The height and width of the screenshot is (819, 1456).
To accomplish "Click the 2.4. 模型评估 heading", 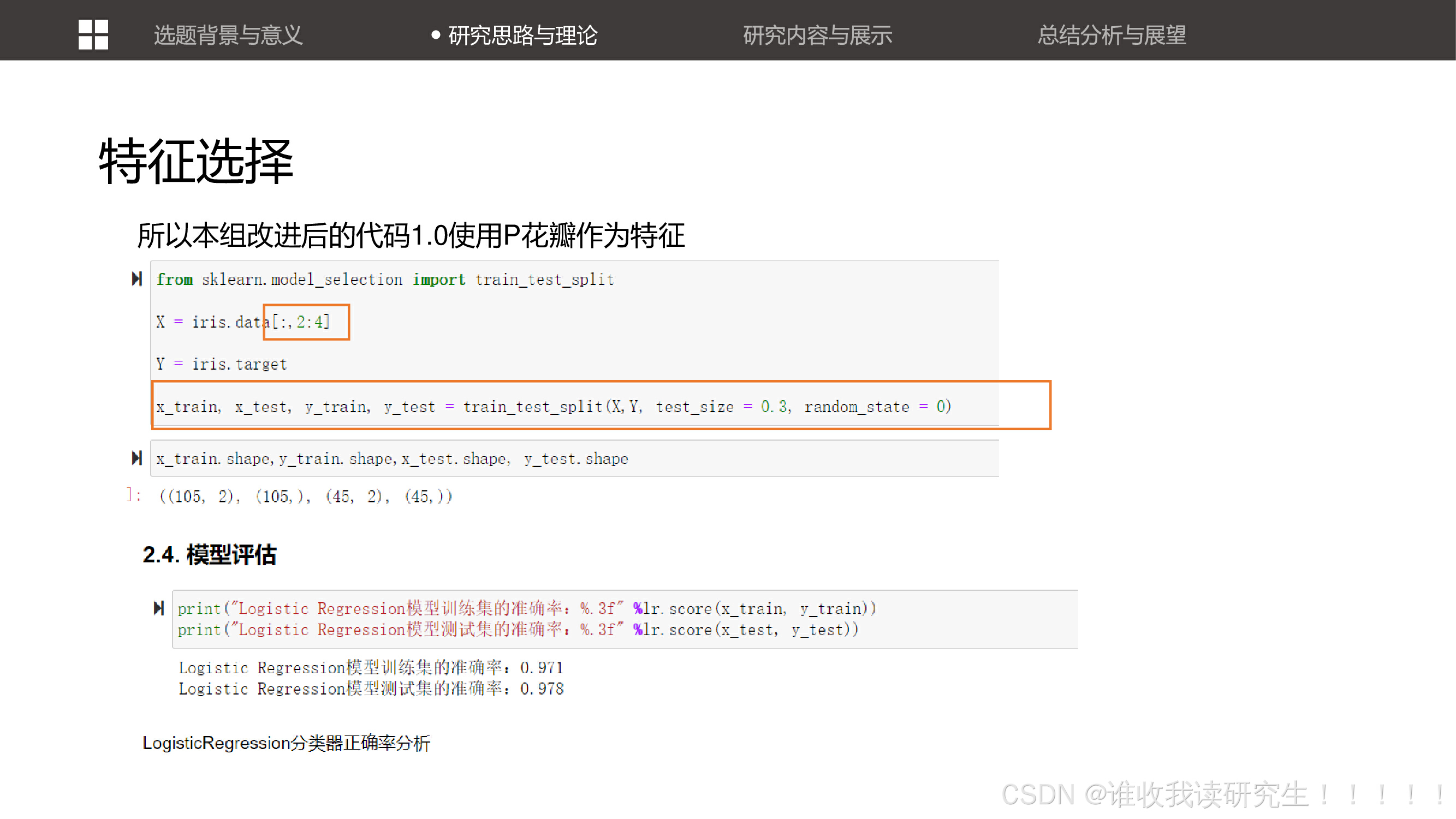I will pos(210,555).
